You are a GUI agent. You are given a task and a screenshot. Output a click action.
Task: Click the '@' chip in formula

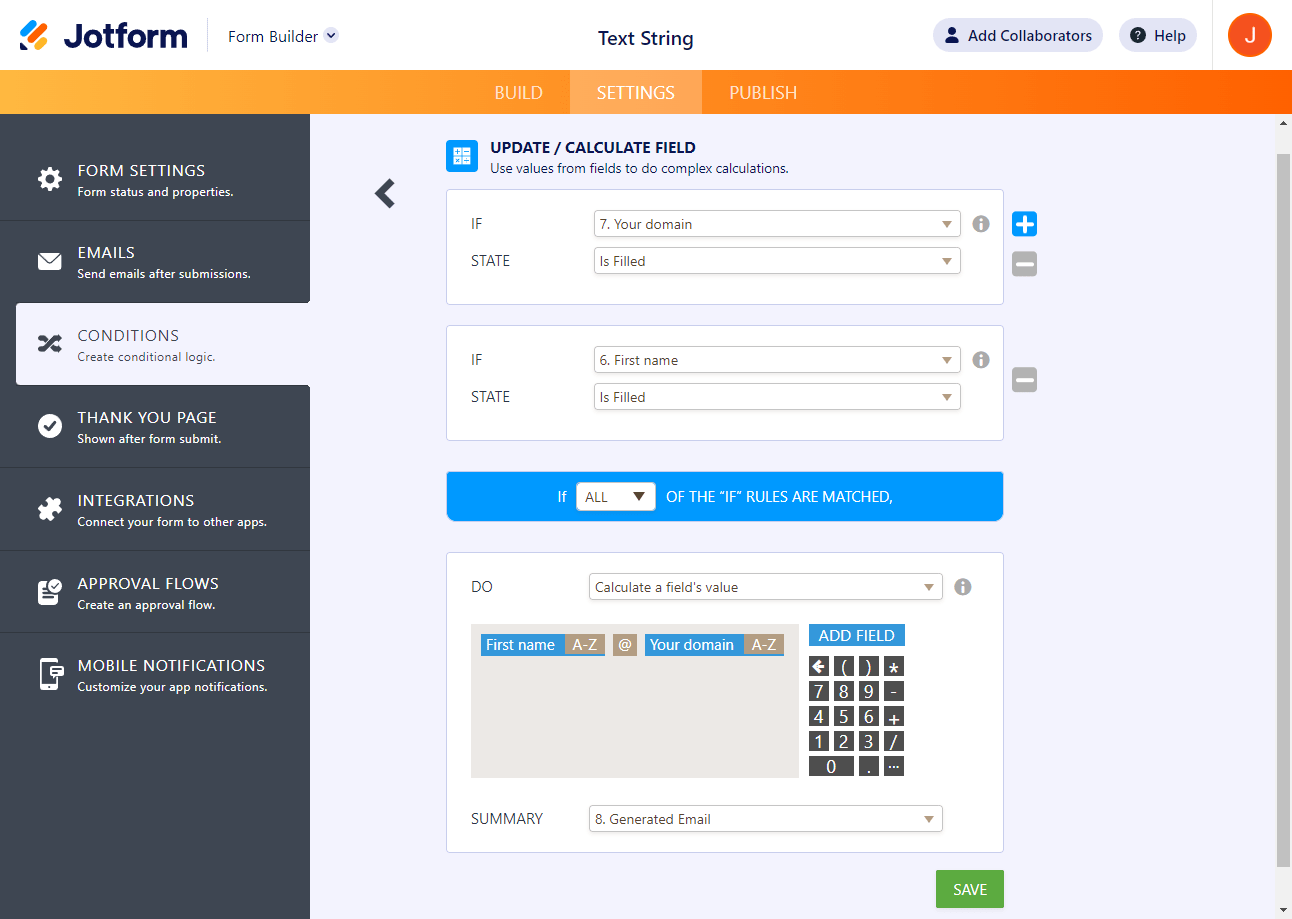625,645
